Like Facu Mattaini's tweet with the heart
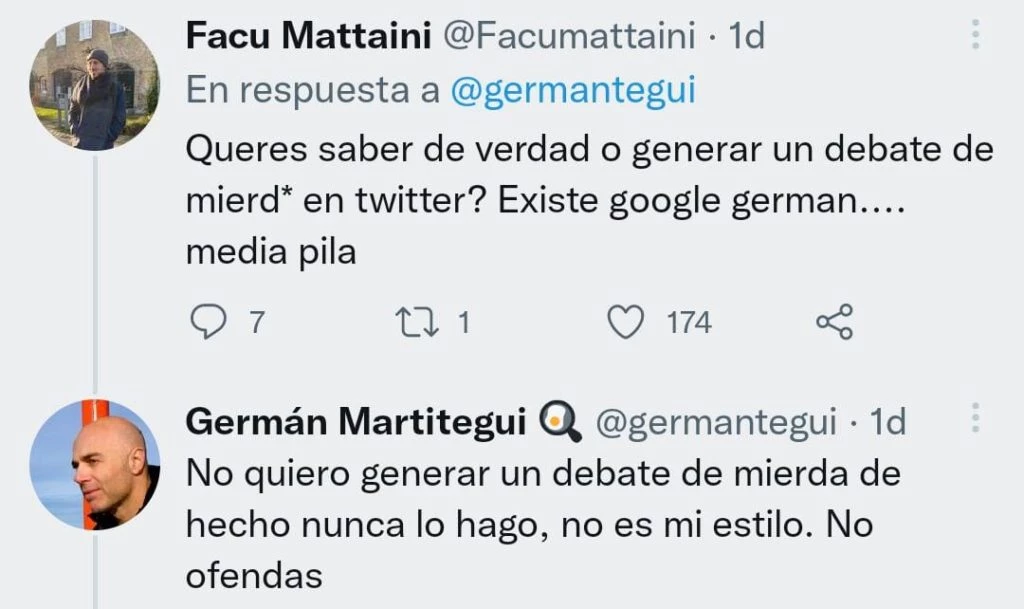The height and width of the screenshot is (609, 1024). 626,322
